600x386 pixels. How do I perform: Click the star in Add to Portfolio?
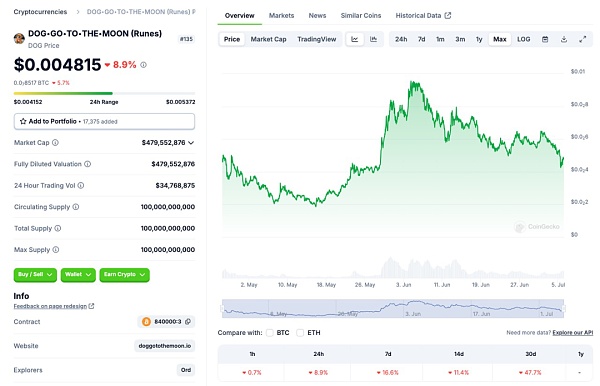[x=23, y=121]
